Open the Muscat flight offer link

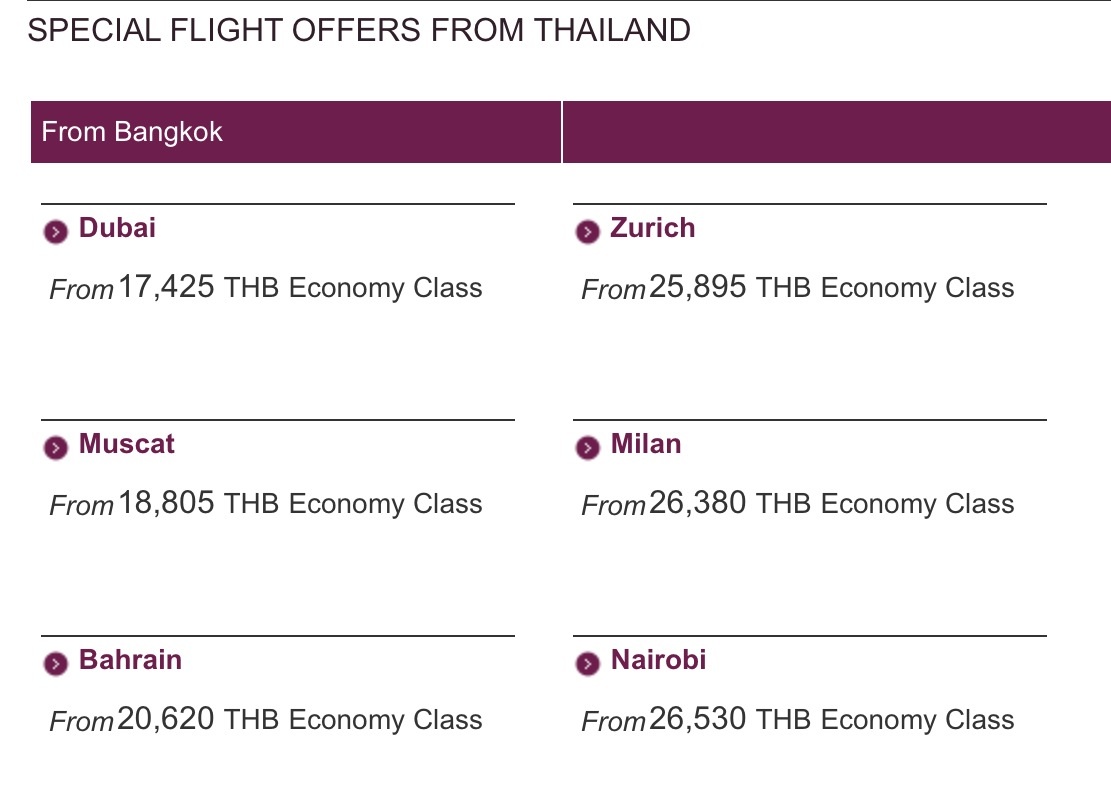click(x=126, y=444)
